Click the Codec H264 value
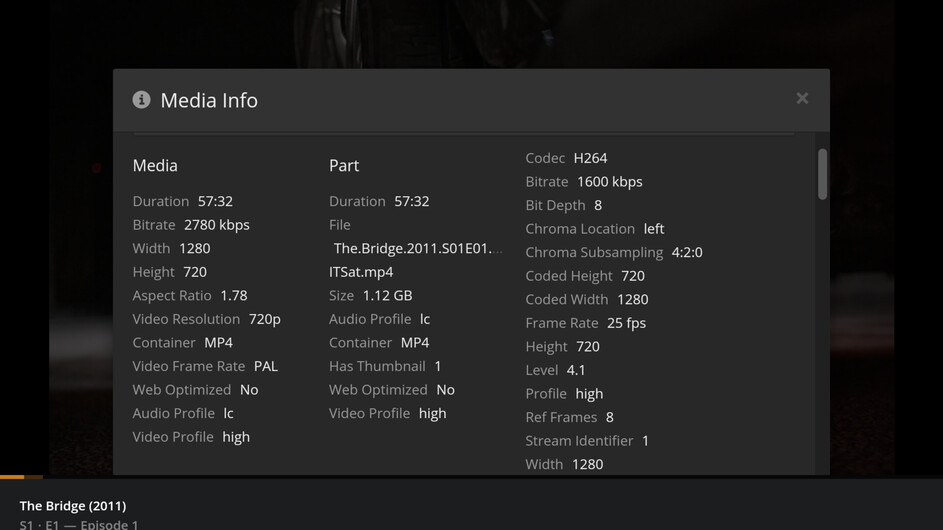This screenshot has width=943, height=530. click(x=590, y=158)
